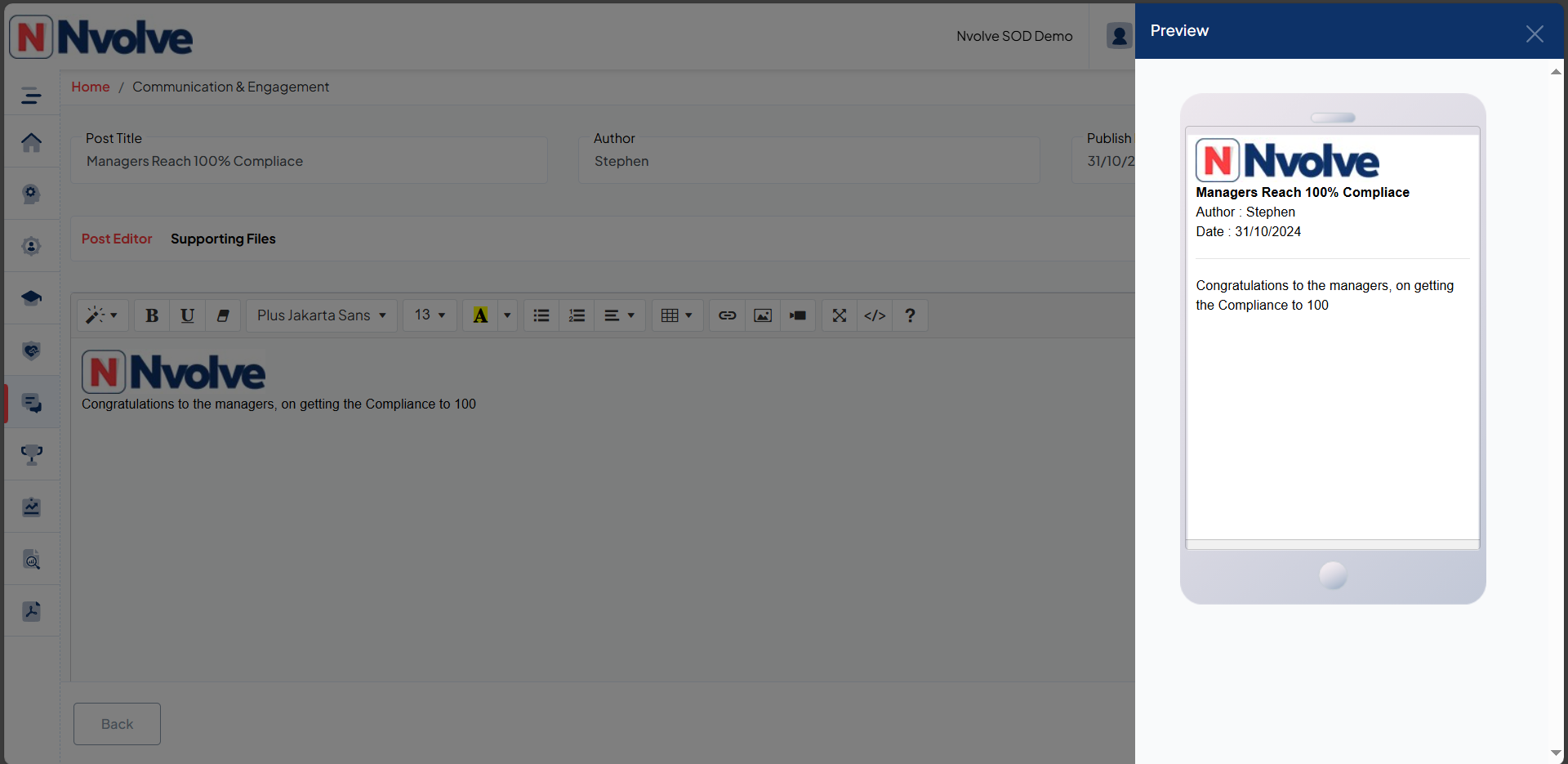
Task: Open the graduation cap training icon
Action: [31, 298]
